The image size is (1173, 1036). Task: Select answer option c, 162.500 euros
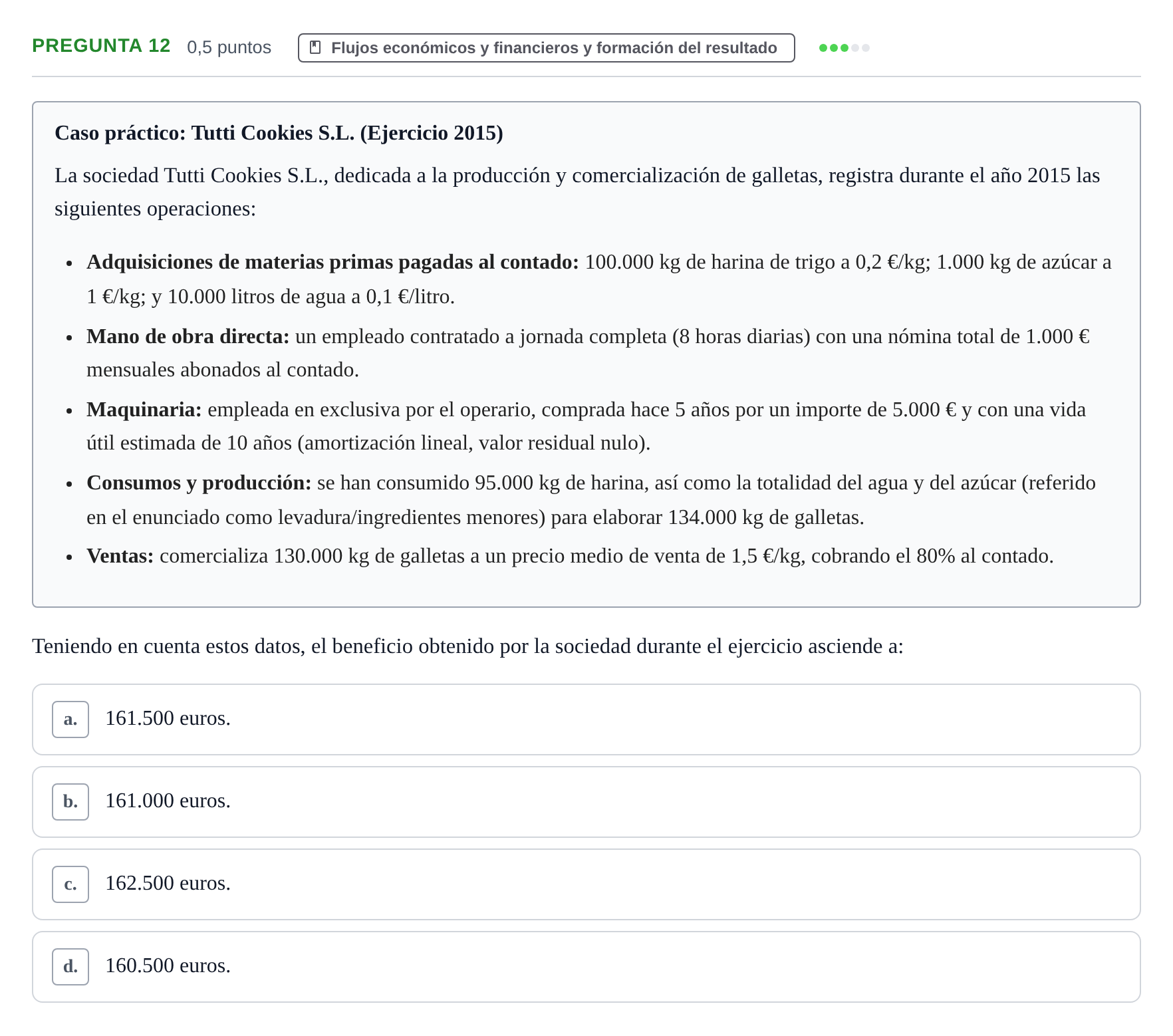point(586,884)
